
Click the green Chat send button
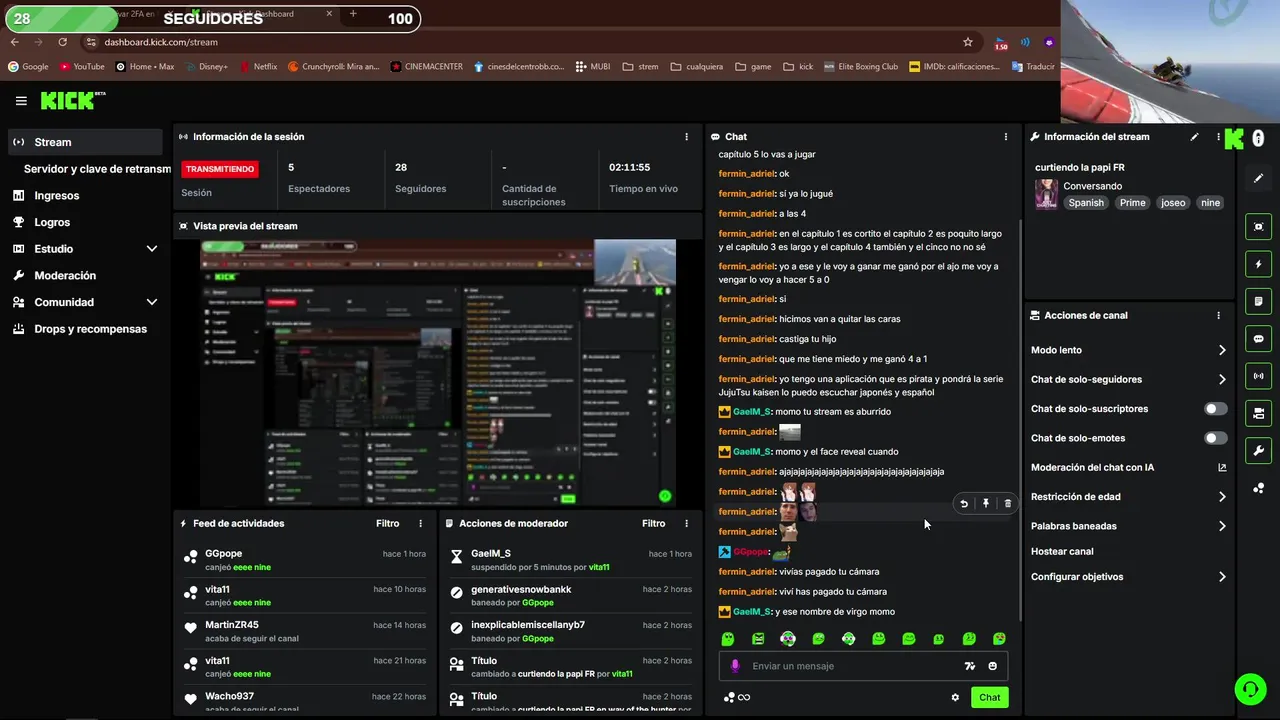tap(989, 698)
